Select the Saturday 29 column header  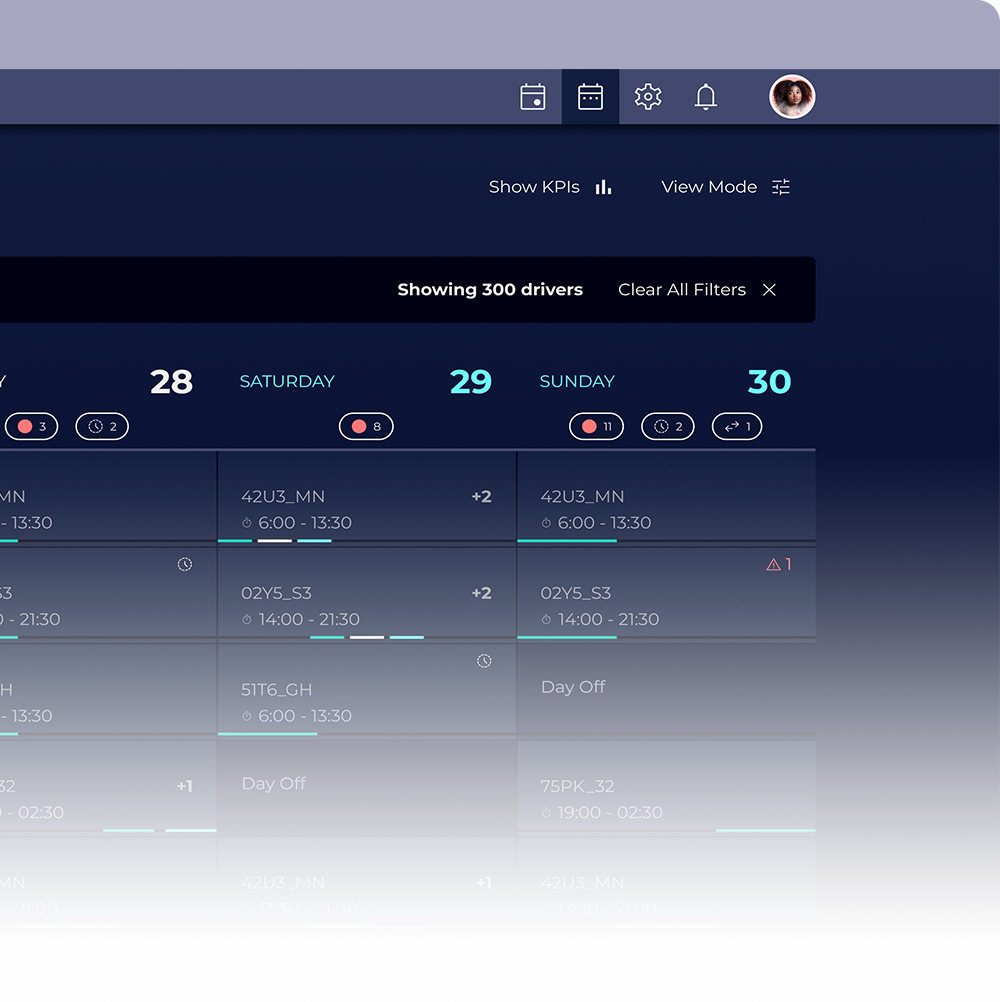coord(366,382)
